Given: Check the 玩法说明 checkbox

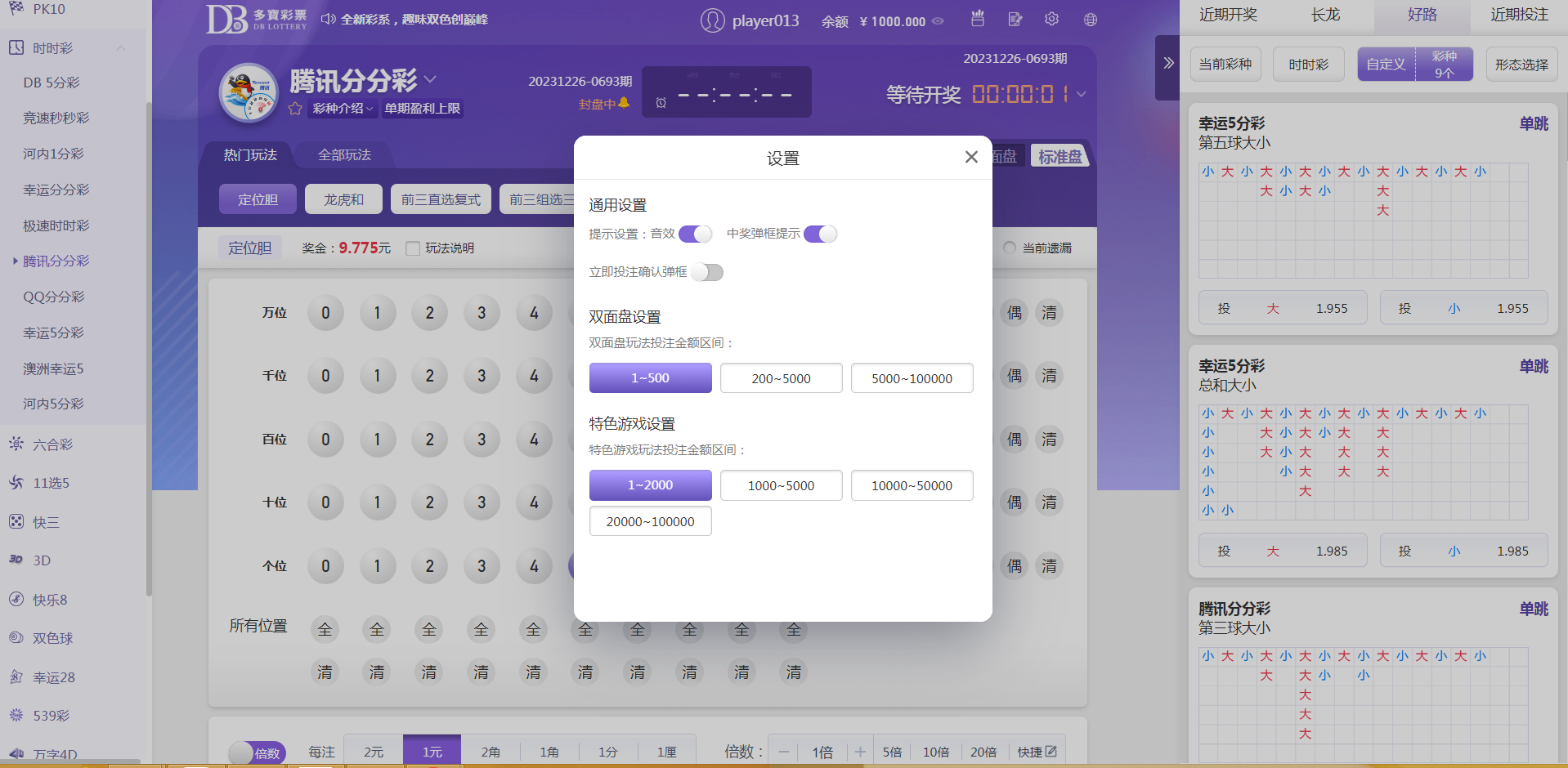Looking at the screenshot, I should pos(413,248).
